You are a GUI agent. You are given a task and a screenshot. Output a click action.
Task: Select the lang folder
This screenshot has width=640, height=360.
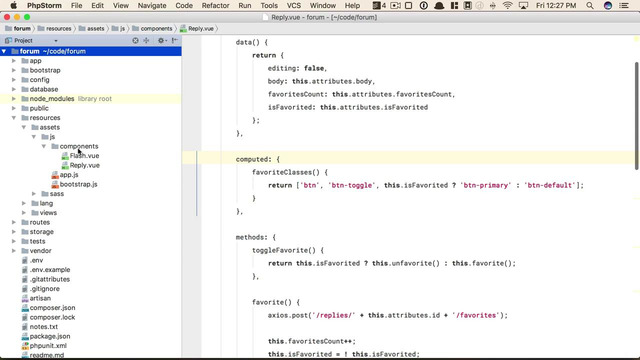(42, 203)
